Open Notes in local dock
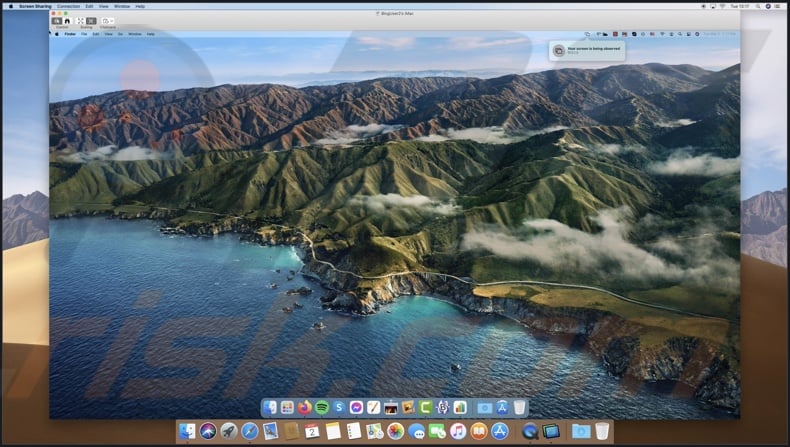 click(x=333, y=431)
